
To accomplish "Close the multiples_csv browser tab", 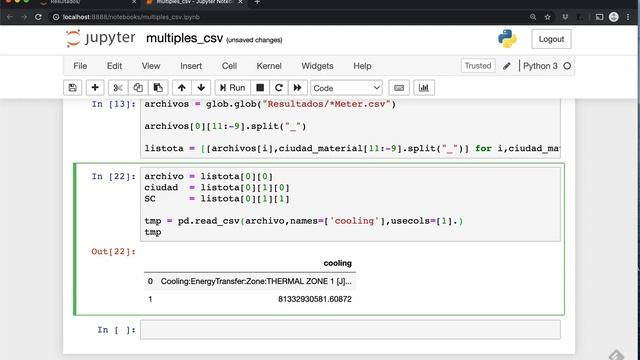I will point(241,2).
